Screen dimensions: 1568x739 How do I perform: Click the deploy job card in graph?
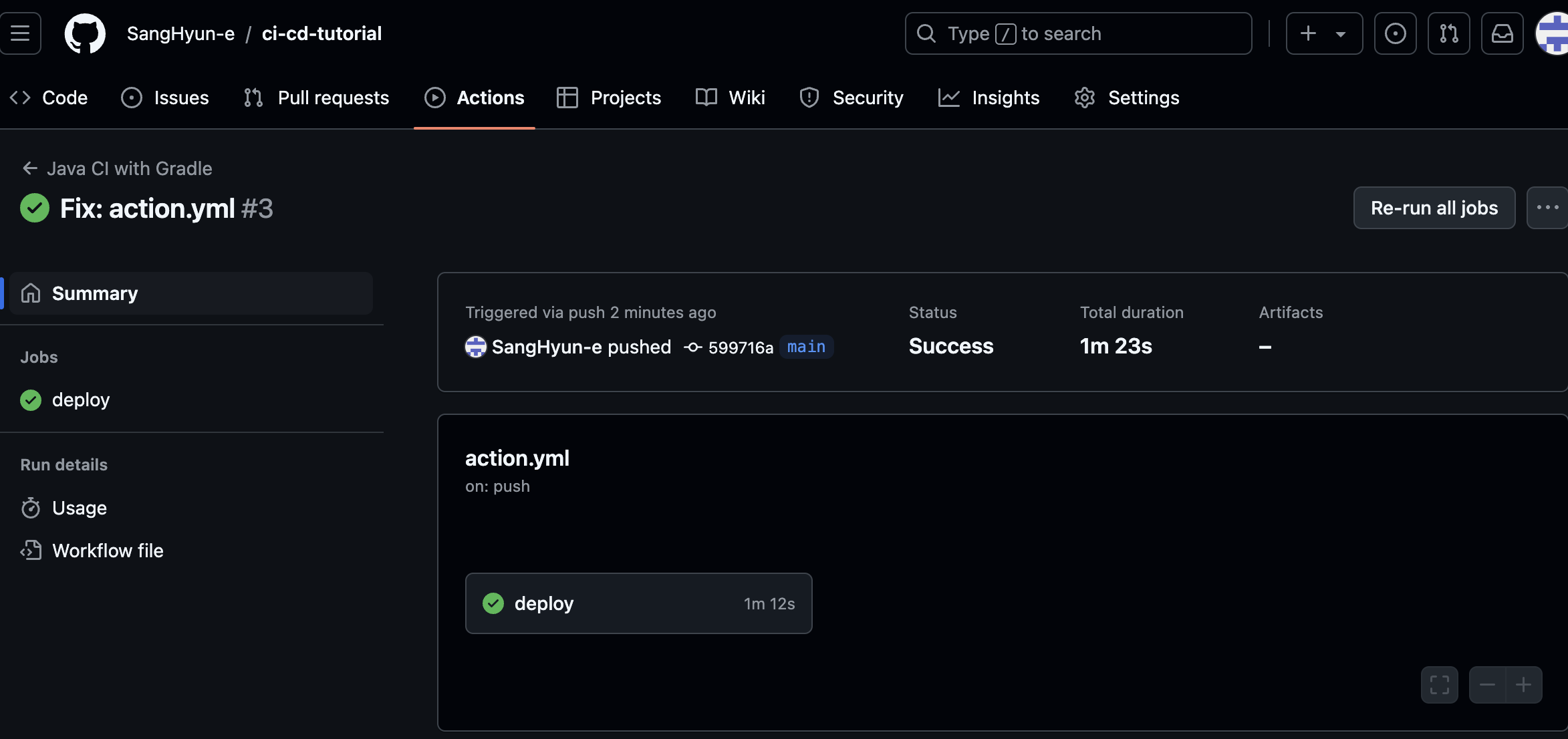pyautogui.click(x=638, y=603)
